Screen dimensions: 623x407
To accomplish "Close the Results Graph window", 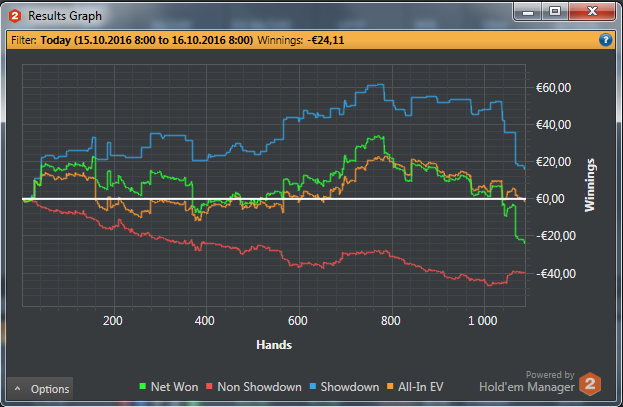I will [x=592, y=12].
